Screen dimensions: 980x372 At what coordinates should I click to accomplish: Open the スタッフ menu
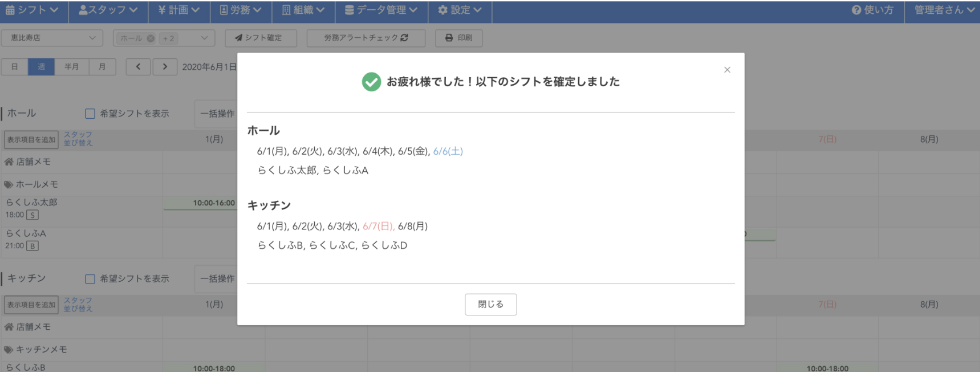click(108, 11)
